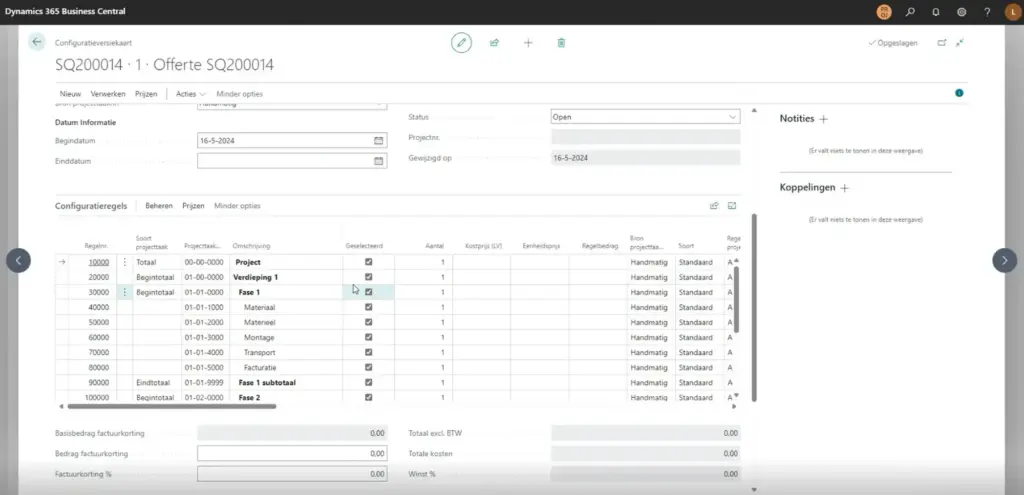
Task: Click the trash delete icon
Action: (561, 43)
